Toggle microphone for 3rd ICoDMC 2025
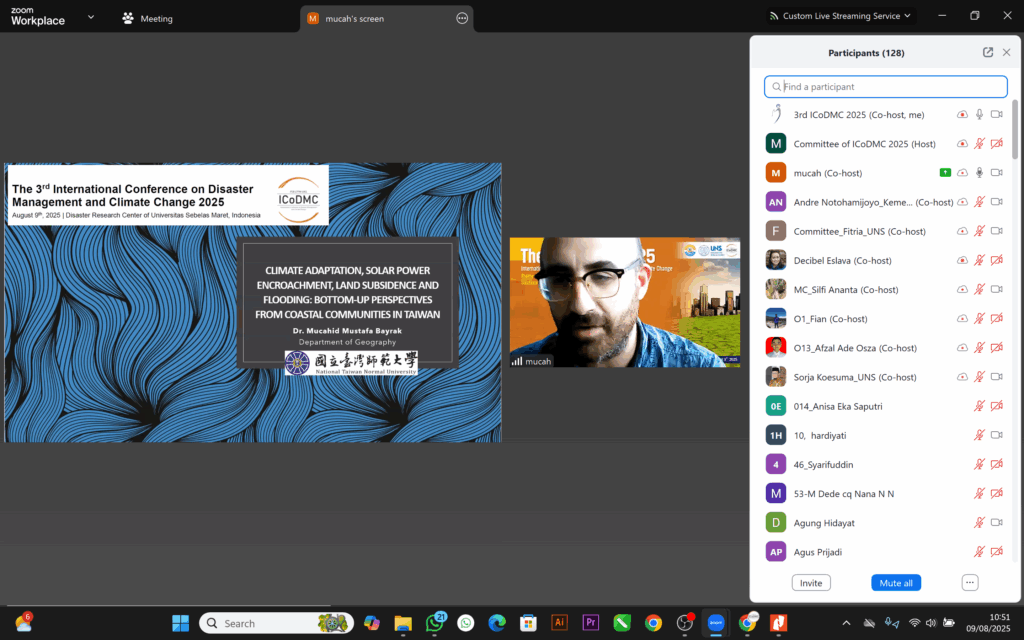Viewport: 1024px width, 640px height. click(979, 115)
